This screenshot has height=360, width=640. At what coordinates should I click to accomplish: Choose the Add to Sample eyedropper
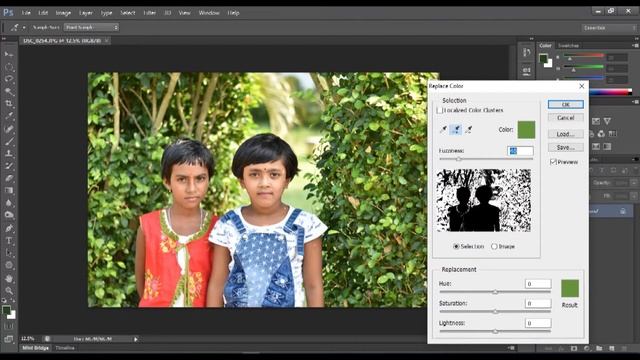point(456,129)
